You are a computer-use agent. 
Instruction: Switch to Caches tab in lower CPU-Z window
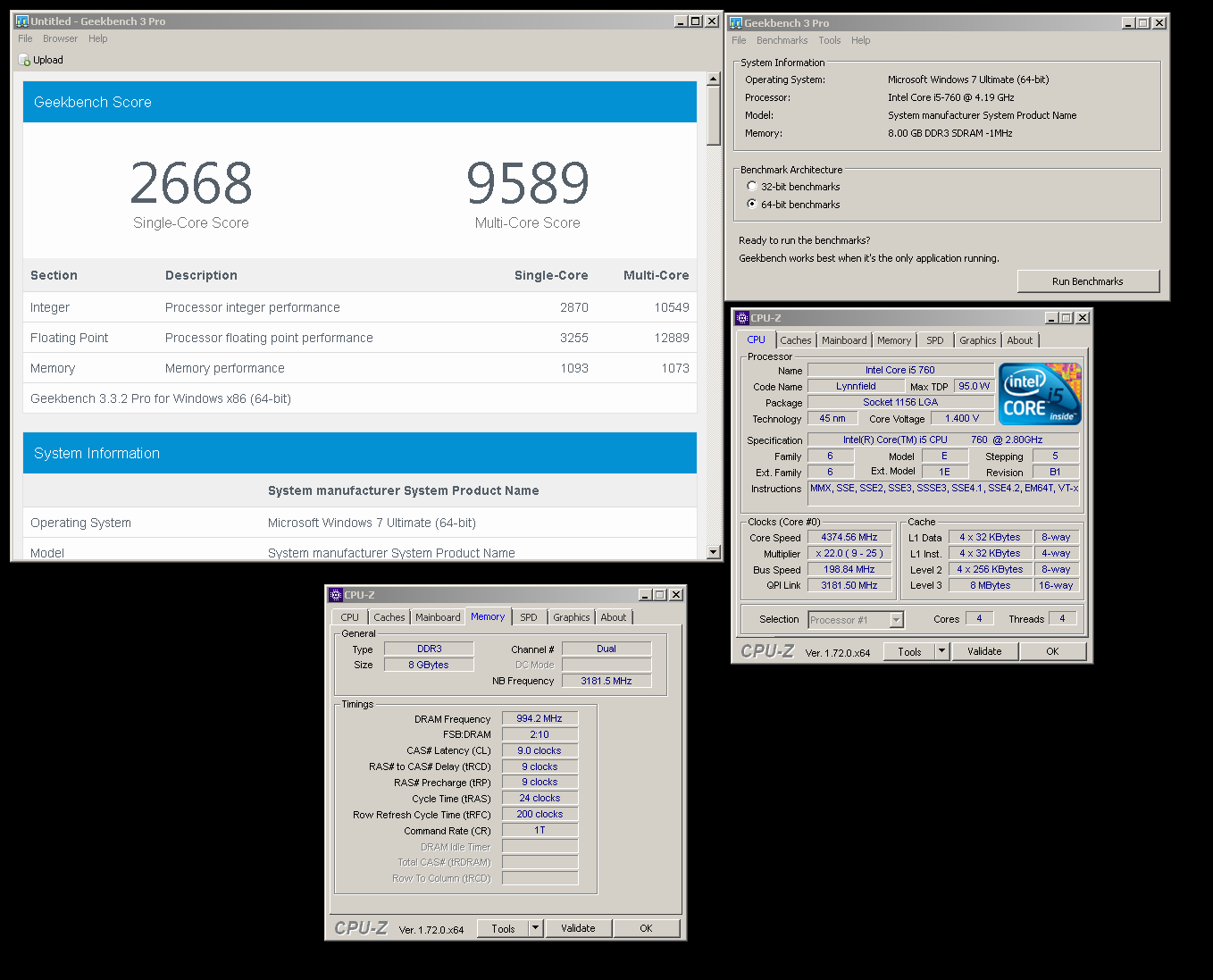[x=389, y=617]
